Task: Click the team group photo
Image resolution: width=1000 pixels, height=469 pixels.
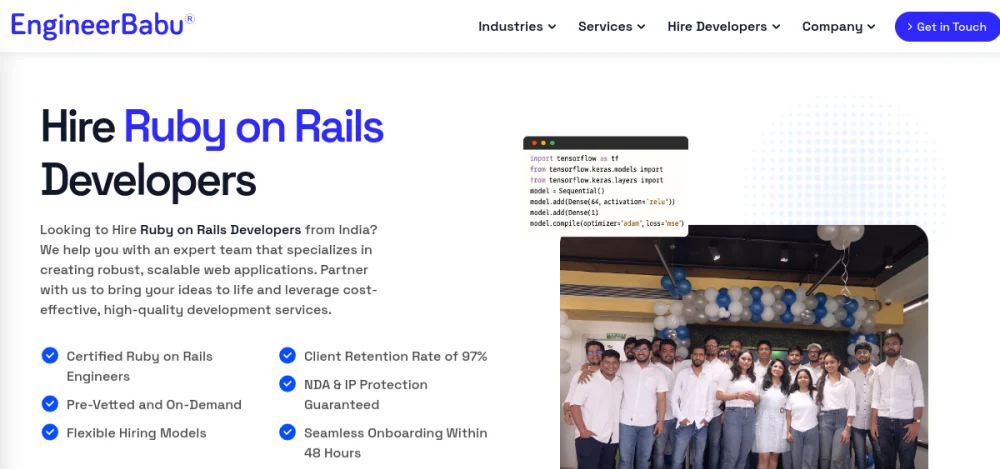Action: (744, 347)
